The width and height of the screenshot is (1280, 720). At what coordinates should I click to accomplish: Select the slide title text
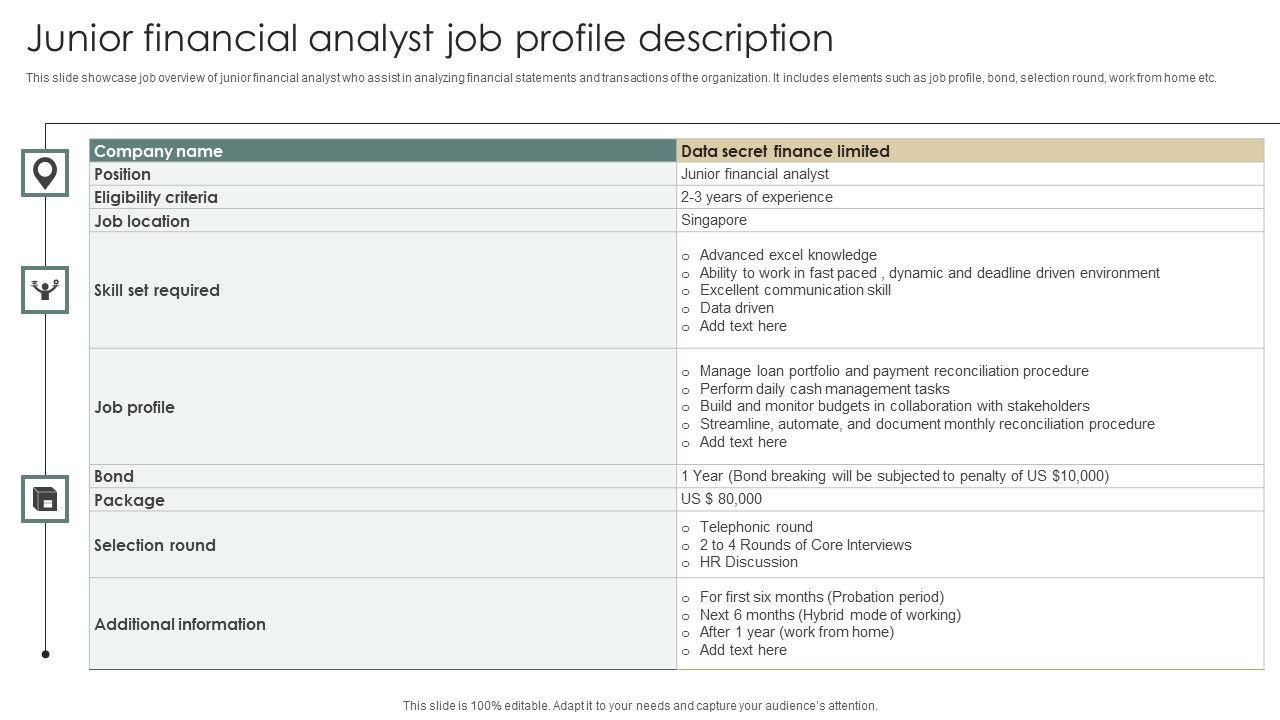[430, 39]
